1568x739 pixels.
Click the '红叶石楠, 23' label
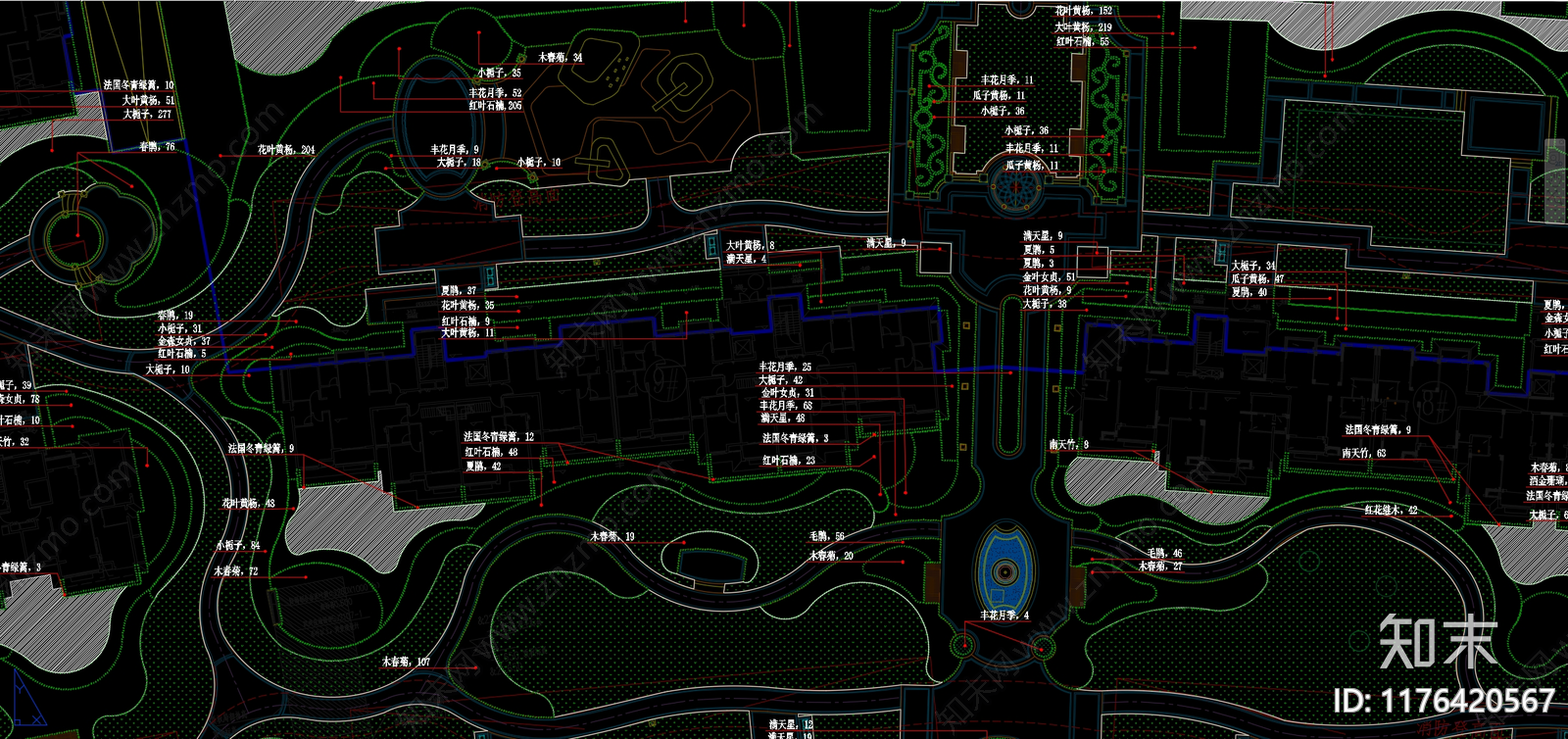[790, 460]
